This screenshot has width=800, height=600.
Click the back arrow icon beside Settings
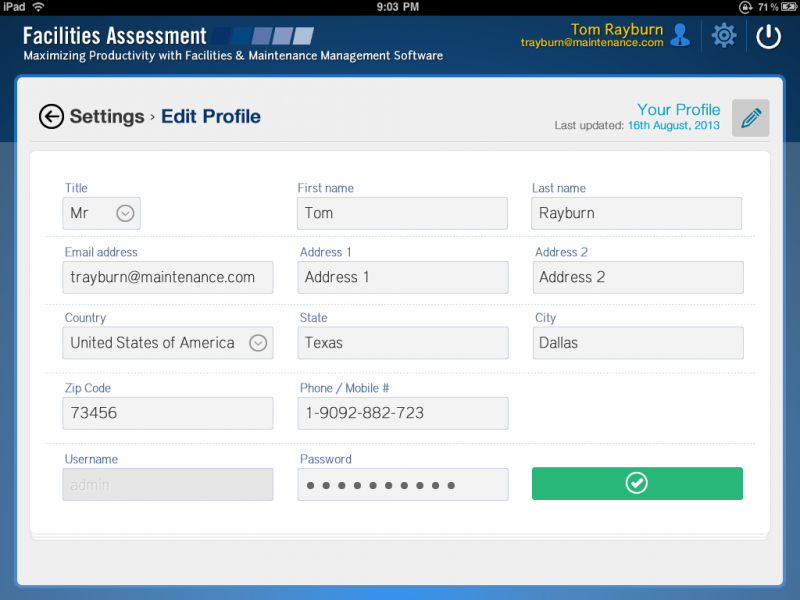coord(51,117)
